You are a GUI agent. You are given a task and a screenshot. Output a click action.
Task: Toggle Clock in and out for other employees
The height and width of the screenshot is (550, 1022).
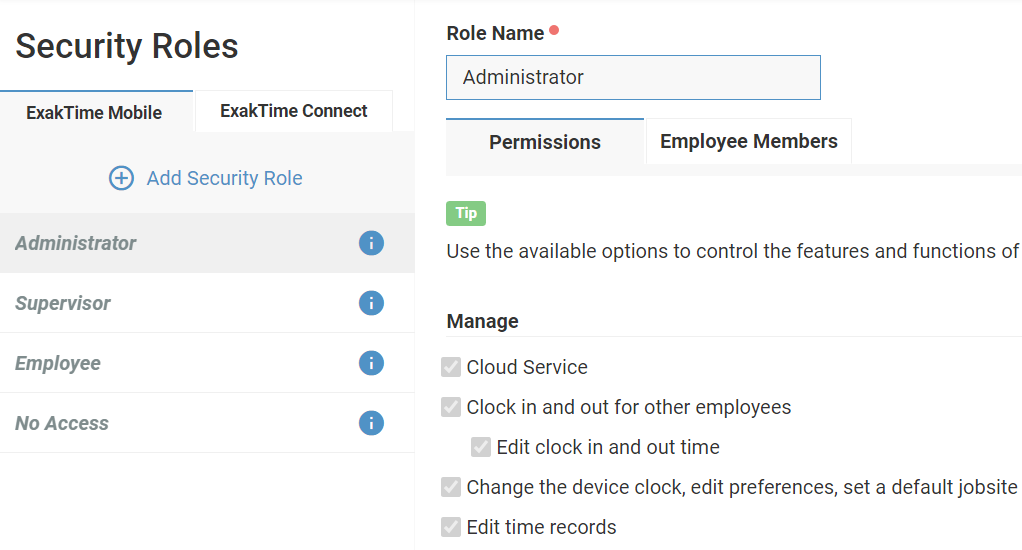pos(451,407)
